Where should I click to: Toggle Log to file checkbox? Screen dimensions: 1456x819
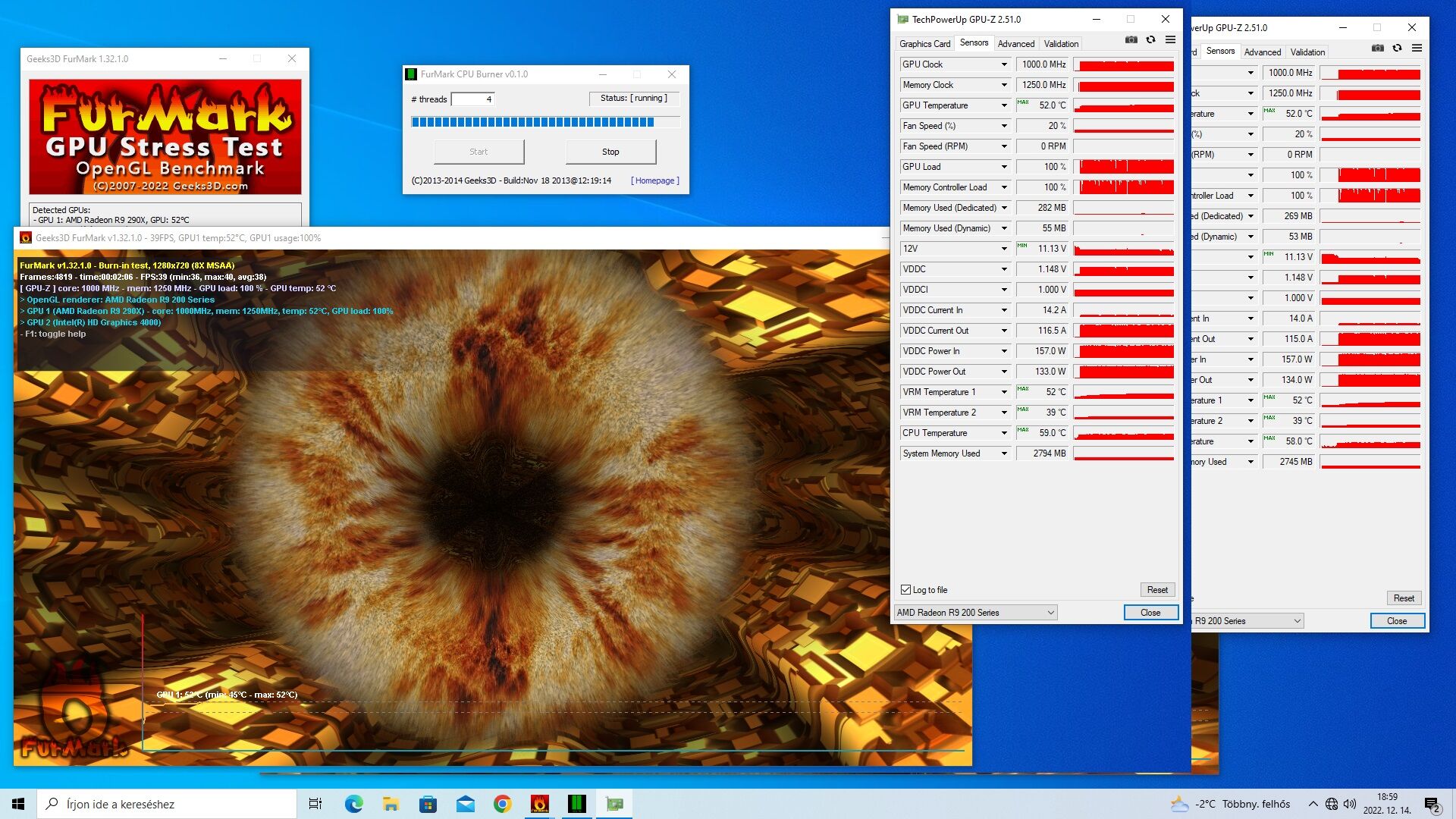click(905, 590)
